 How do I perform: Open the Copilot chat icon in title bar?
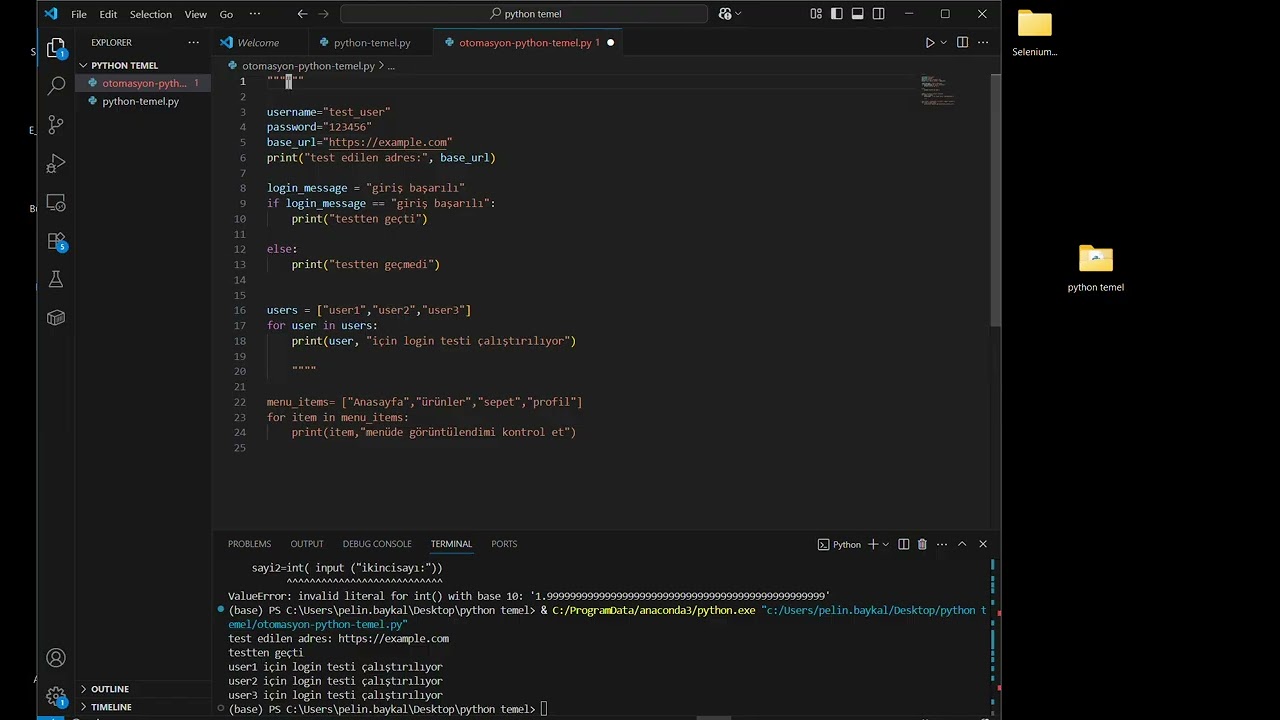click(725, 14)
